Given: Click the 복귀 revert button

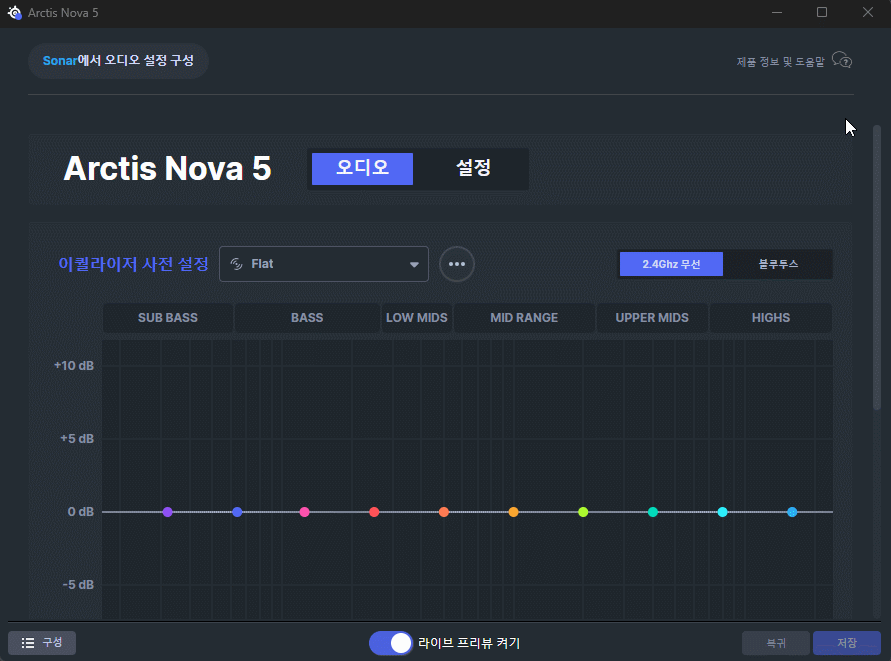Looking at the screenshot, I should coord(776,643).
